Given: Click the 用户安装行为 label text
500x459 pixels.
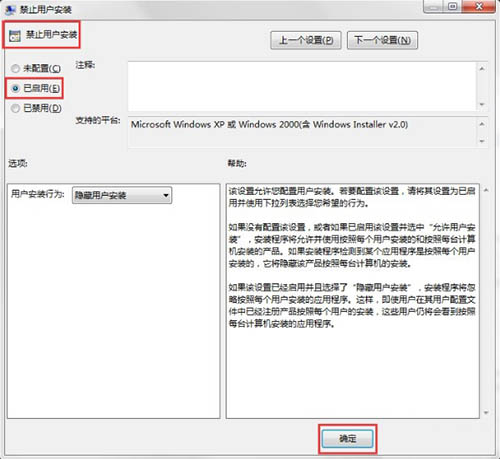Looking at the screenshot, I should pyautogui.click(x=38, y=194).
